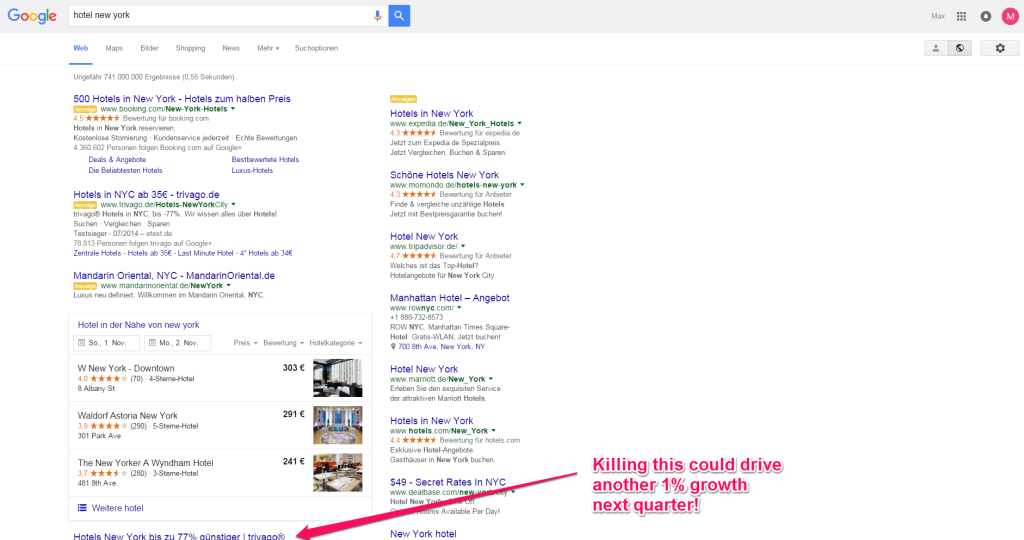Expand arrow beside hotels.com URL
The height and width of the screenshot is (540, 1024).
(x=494, y=431)
